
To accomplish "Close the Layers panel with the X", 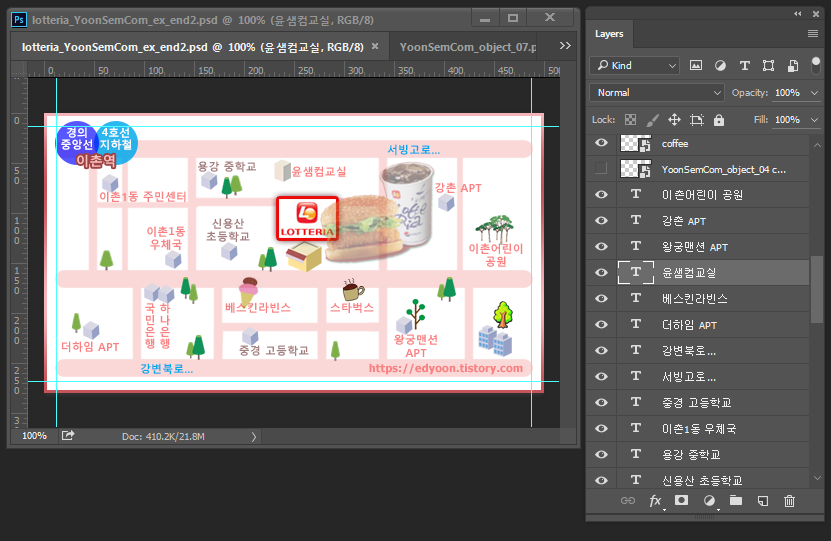I will 816,14.
